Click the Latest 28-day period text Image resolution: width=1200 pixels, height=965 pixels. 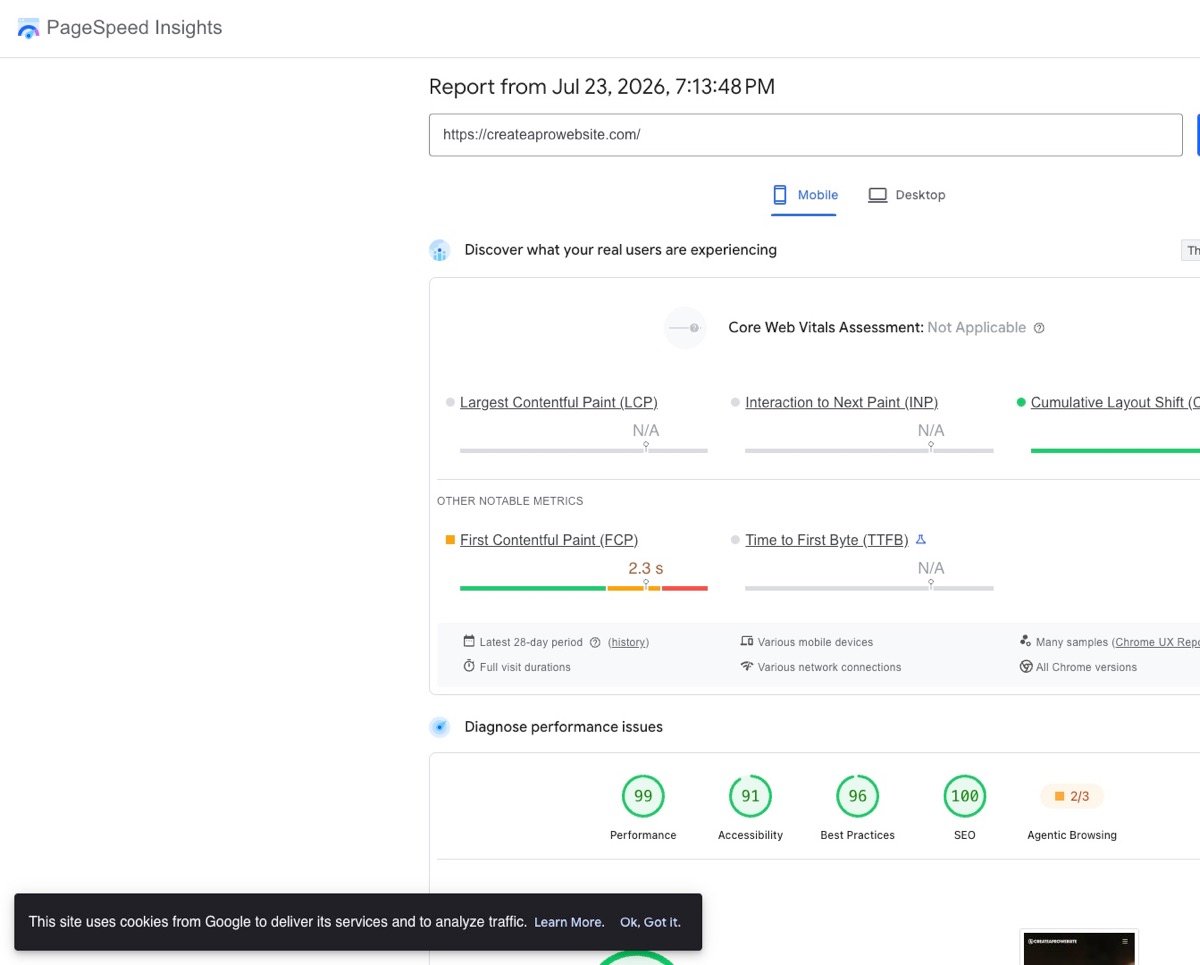click(531, 642)
